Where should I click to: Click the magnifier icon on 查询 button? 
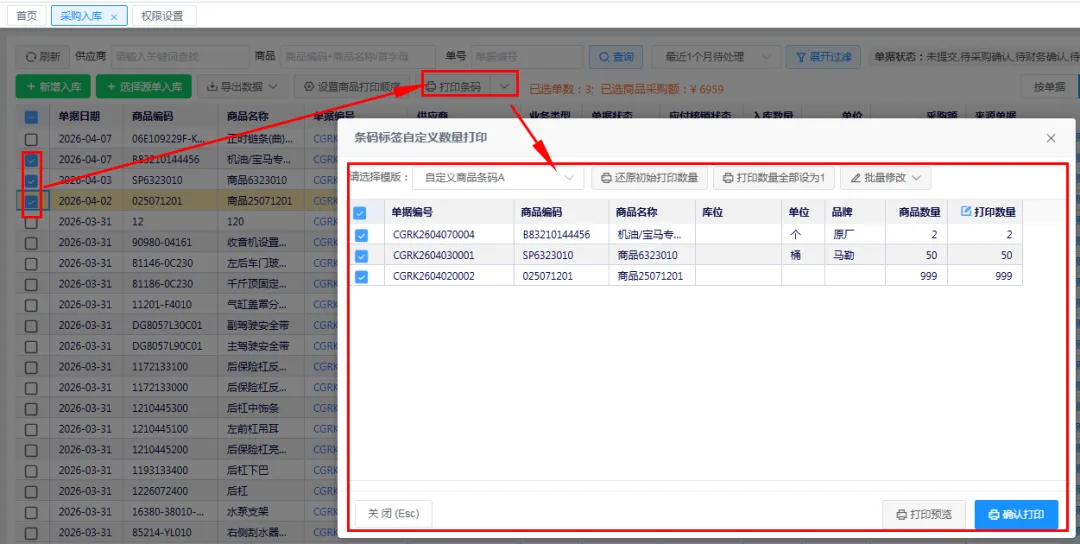(603, 57)
